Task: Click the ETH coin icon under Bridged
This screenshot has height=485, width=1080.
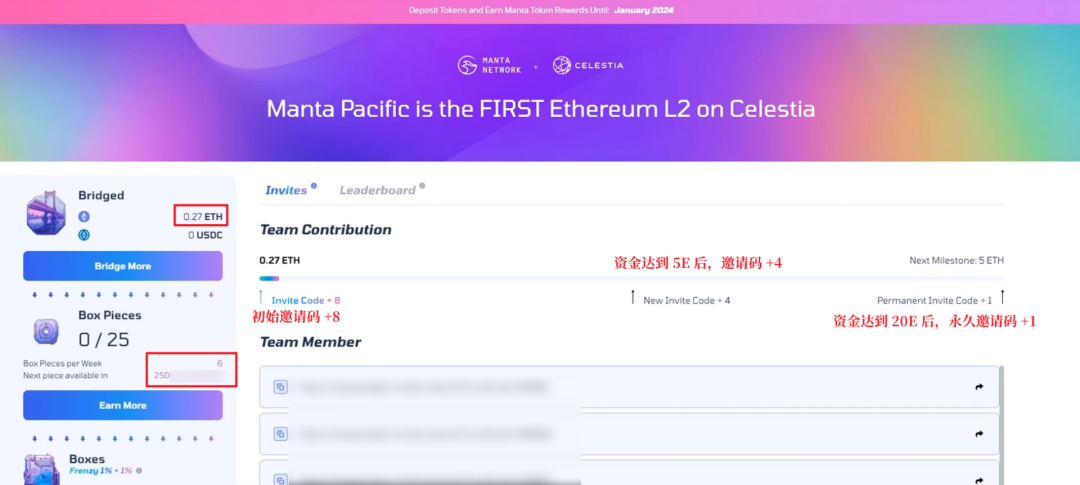Action: pyautogui.click(x=84, y=216)
